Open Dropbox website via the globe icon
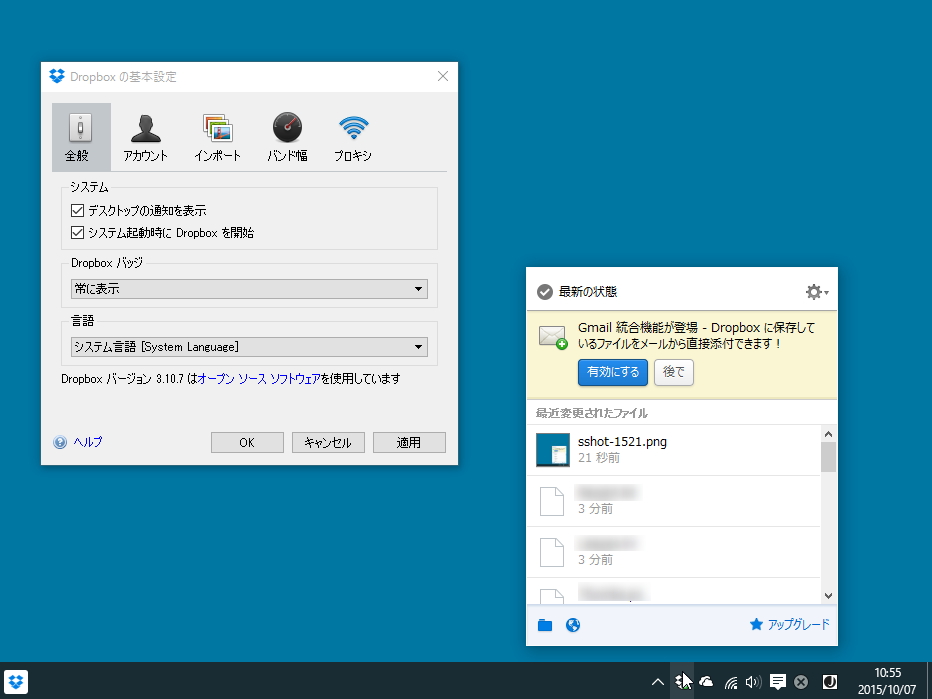 [x=572, y=624]
